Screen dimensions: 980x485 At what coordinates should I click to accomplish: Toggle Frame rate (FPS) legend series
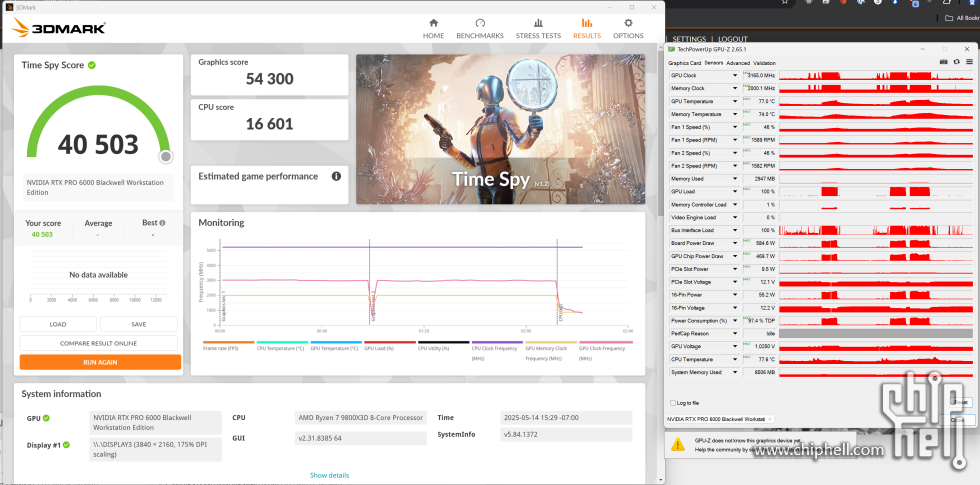(228, 346)
